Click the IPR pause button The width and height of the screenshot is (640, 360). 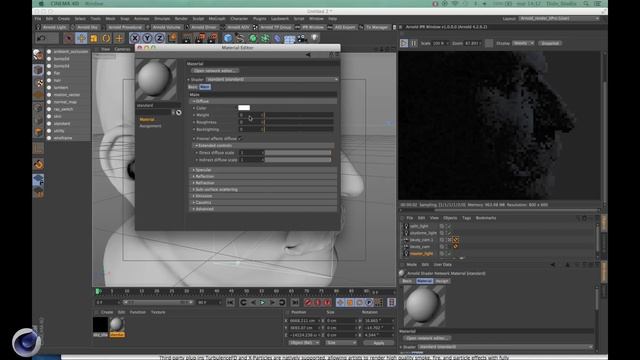[413, 43]
